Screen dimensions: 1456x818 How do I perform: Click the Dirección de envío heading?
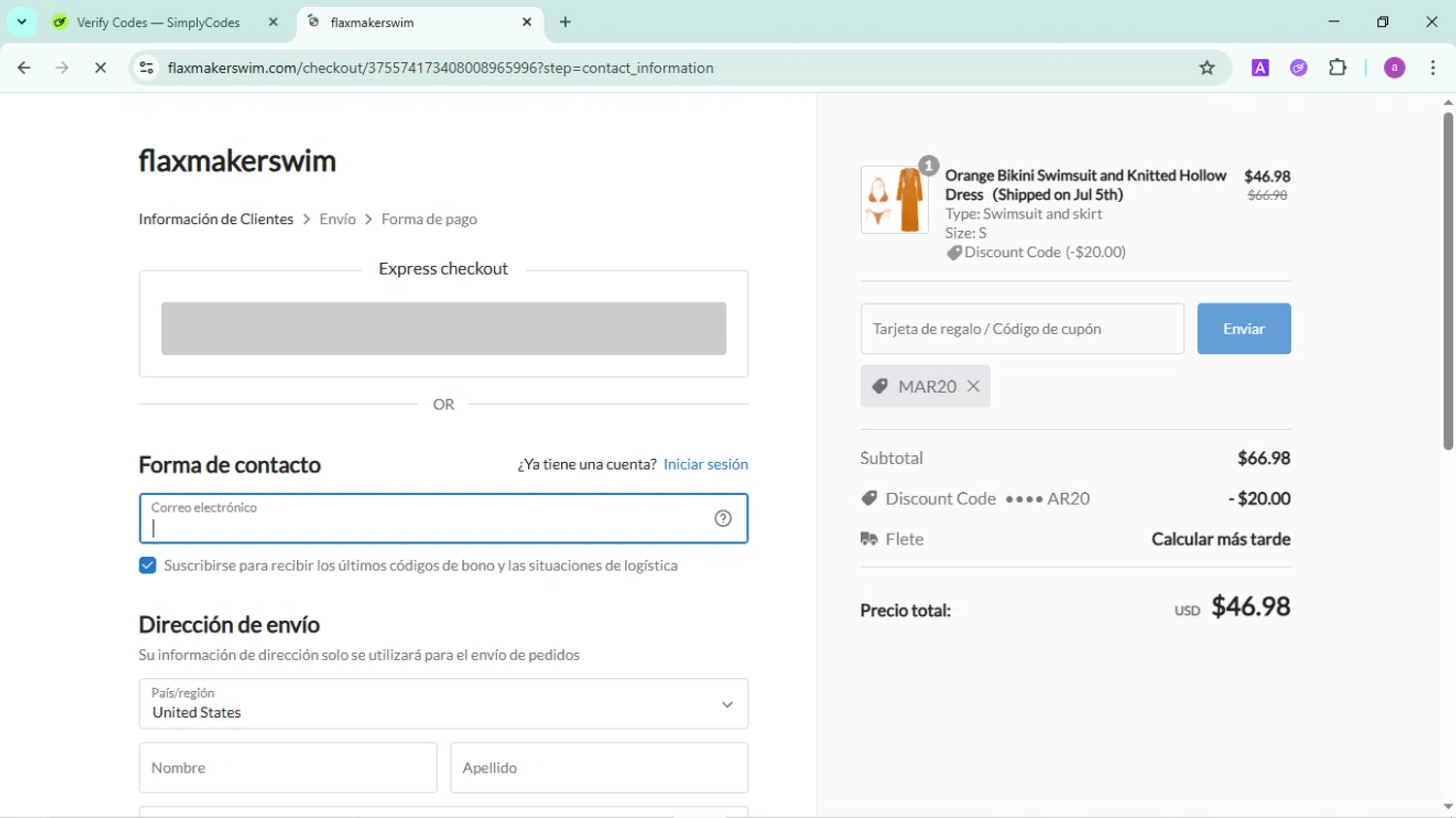(229, 625)
